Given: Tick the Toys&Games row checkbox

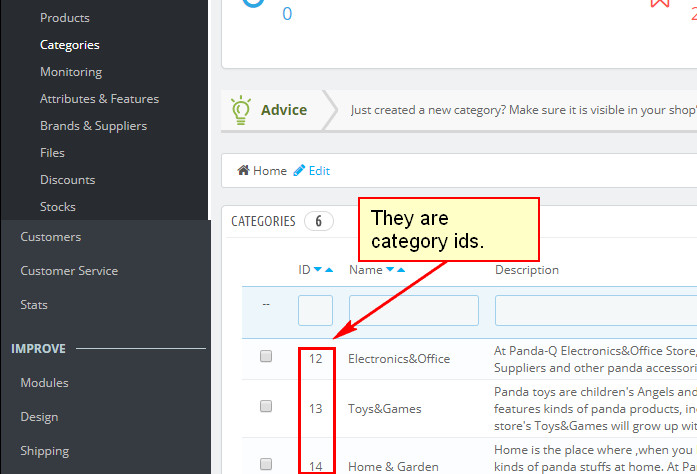Looking at the screenshot, I should point(266,406).
